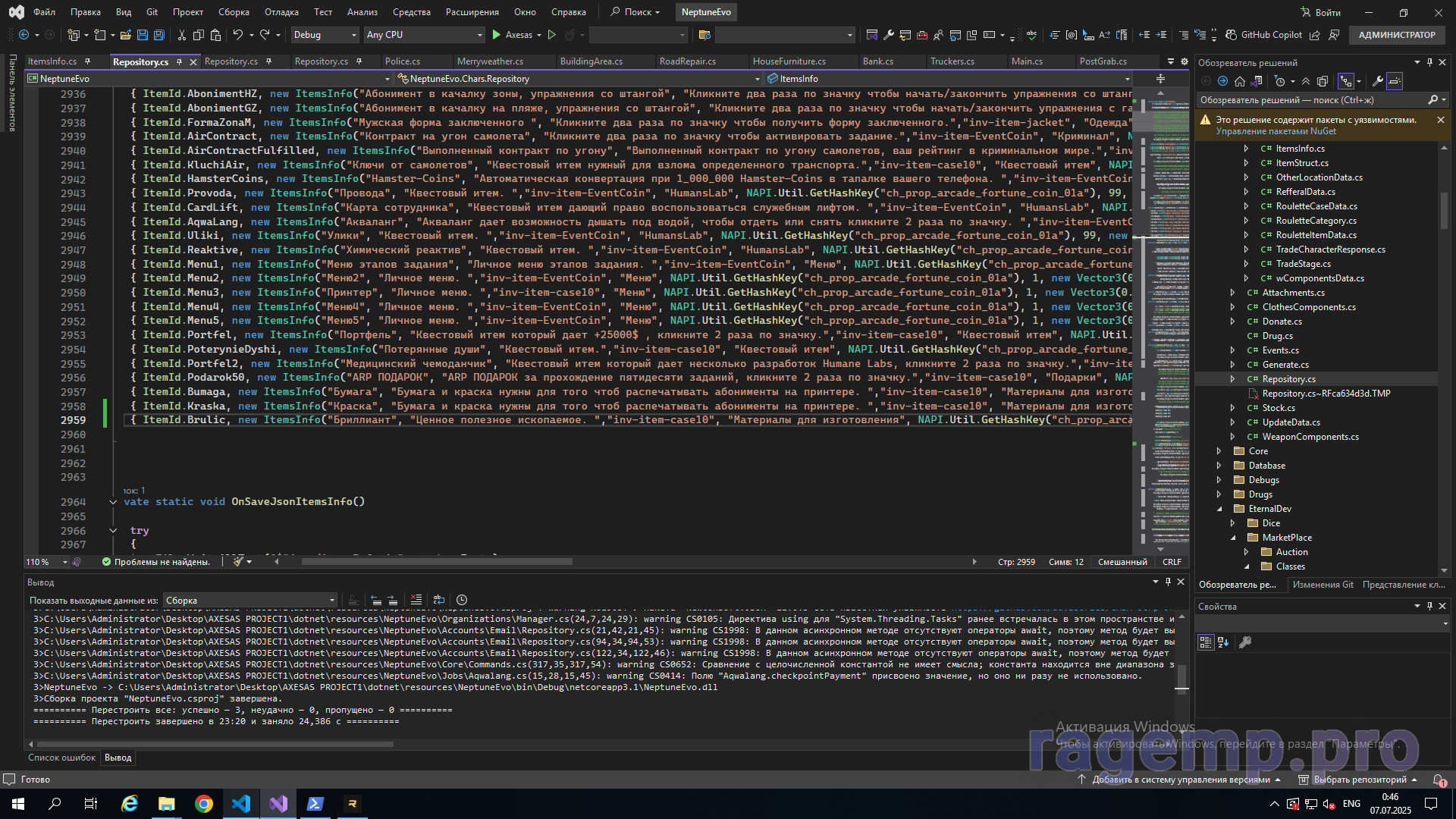1456x819 pixels.
Task: Click the Войти sign-in button
Action: 1320,12
